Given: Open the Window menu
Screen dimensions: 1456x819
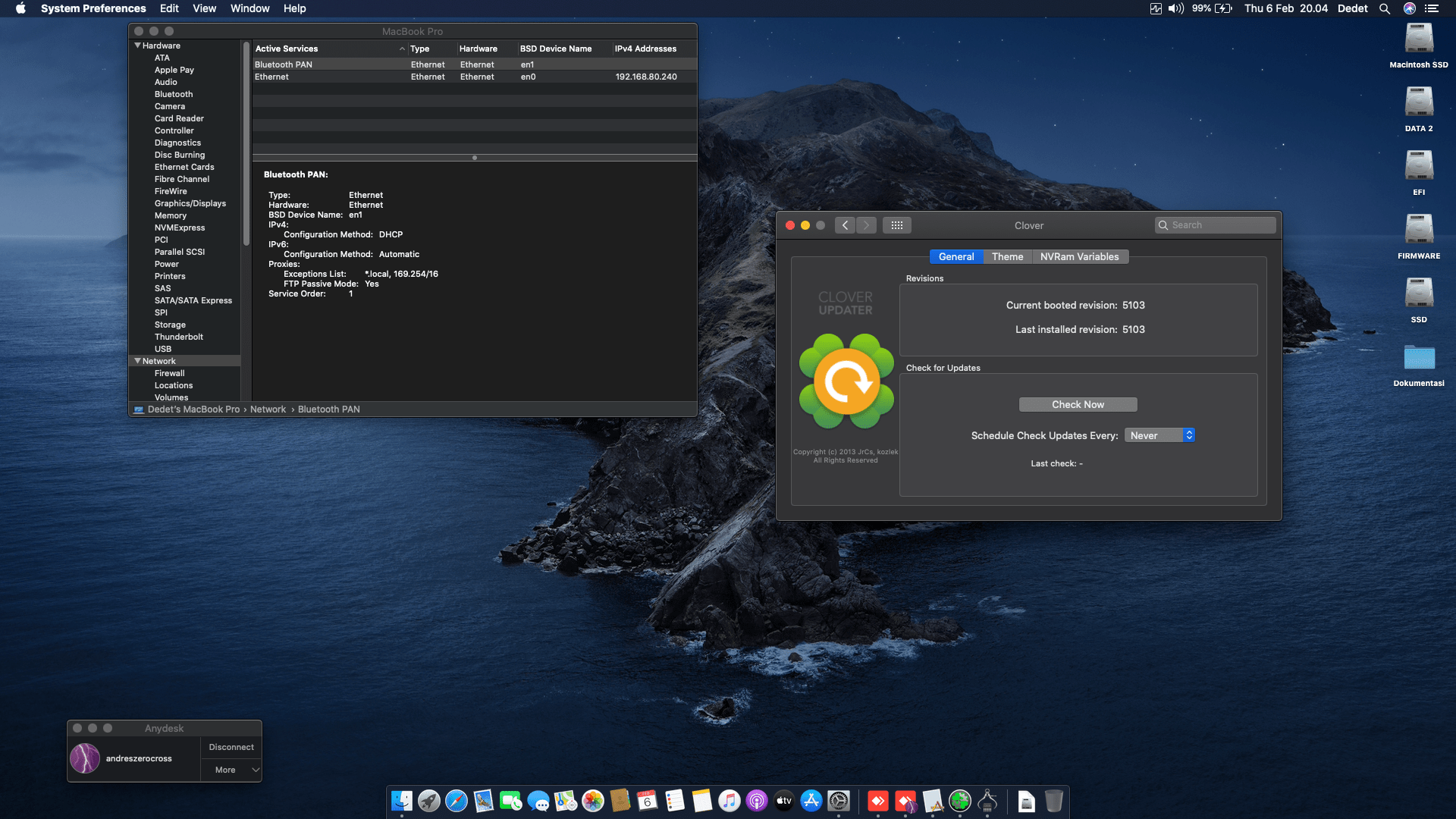Looking at the screenshot, I should coord(249,8).
